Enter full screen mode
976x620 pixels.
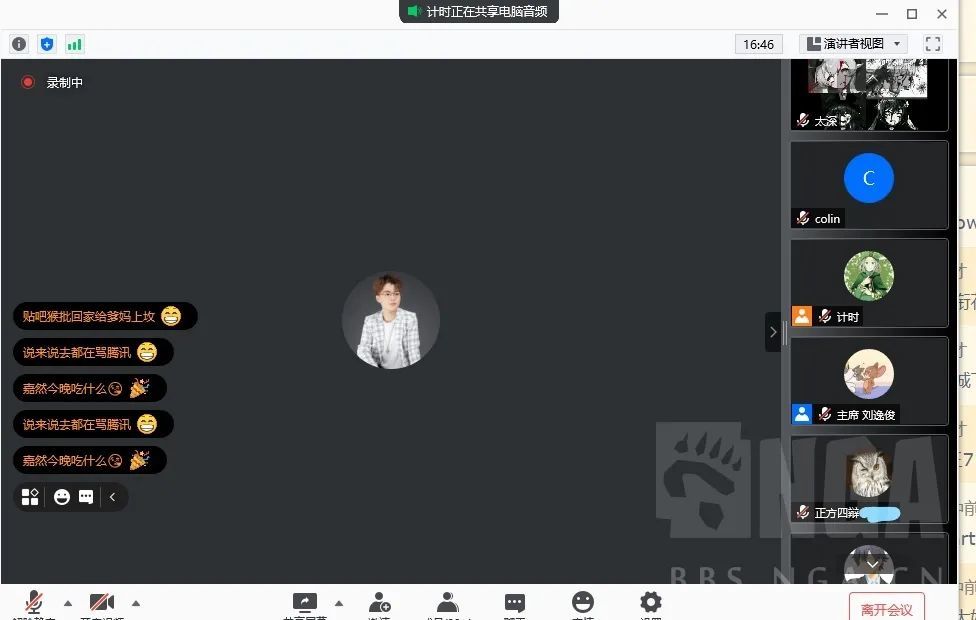coord(933,44)
